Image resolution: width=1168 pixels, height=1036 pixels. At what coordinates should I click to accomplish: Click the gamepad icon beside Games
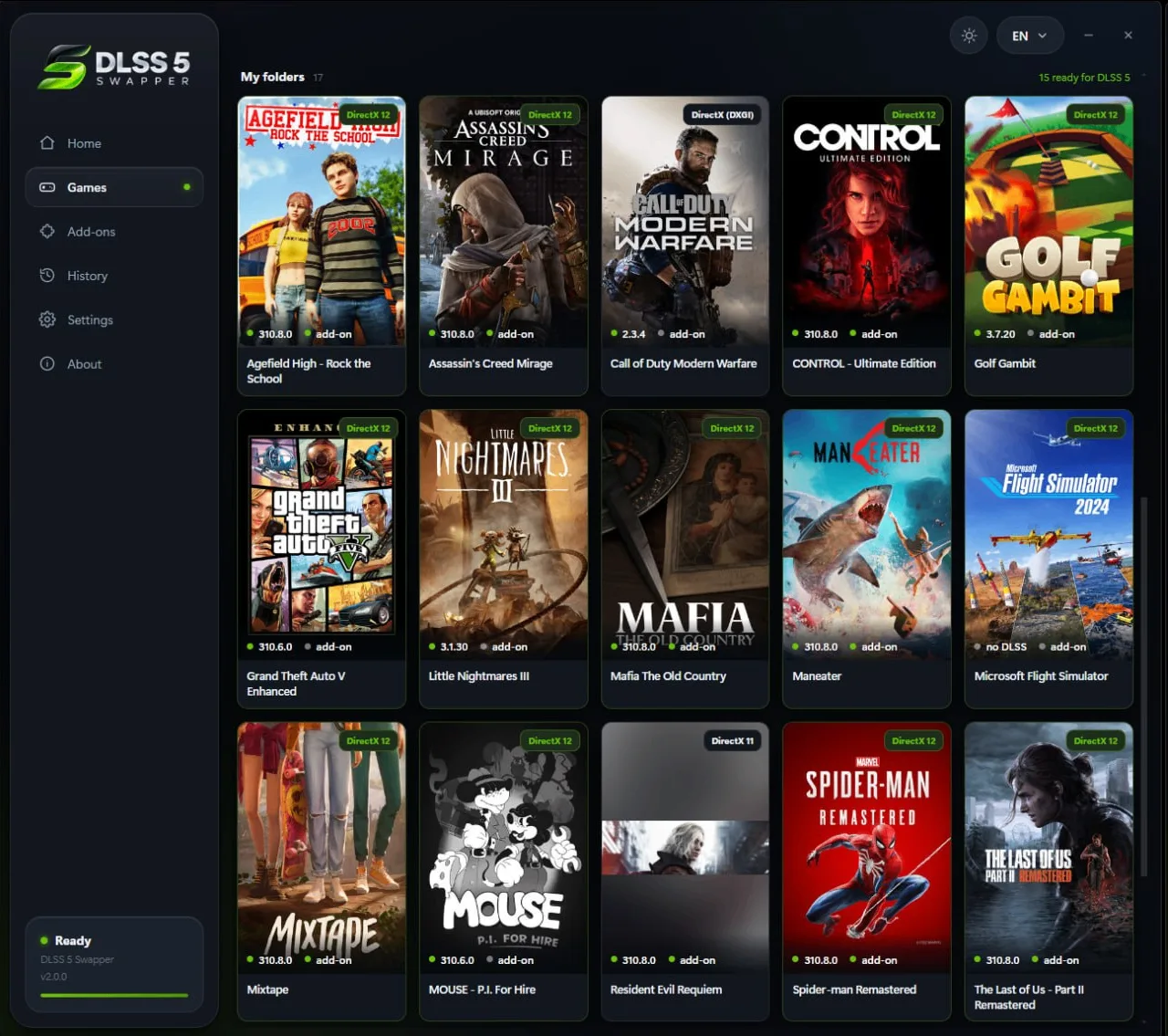[47, 187]
